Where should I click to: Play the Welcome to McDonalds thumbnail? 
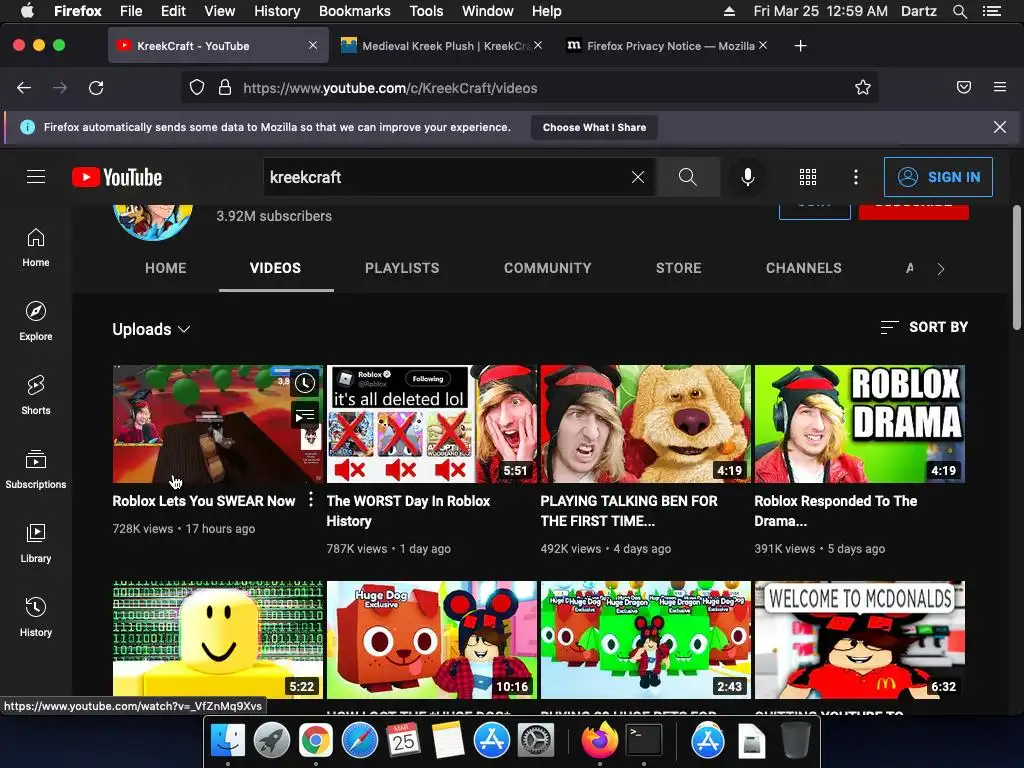click(x=860, y=640)
